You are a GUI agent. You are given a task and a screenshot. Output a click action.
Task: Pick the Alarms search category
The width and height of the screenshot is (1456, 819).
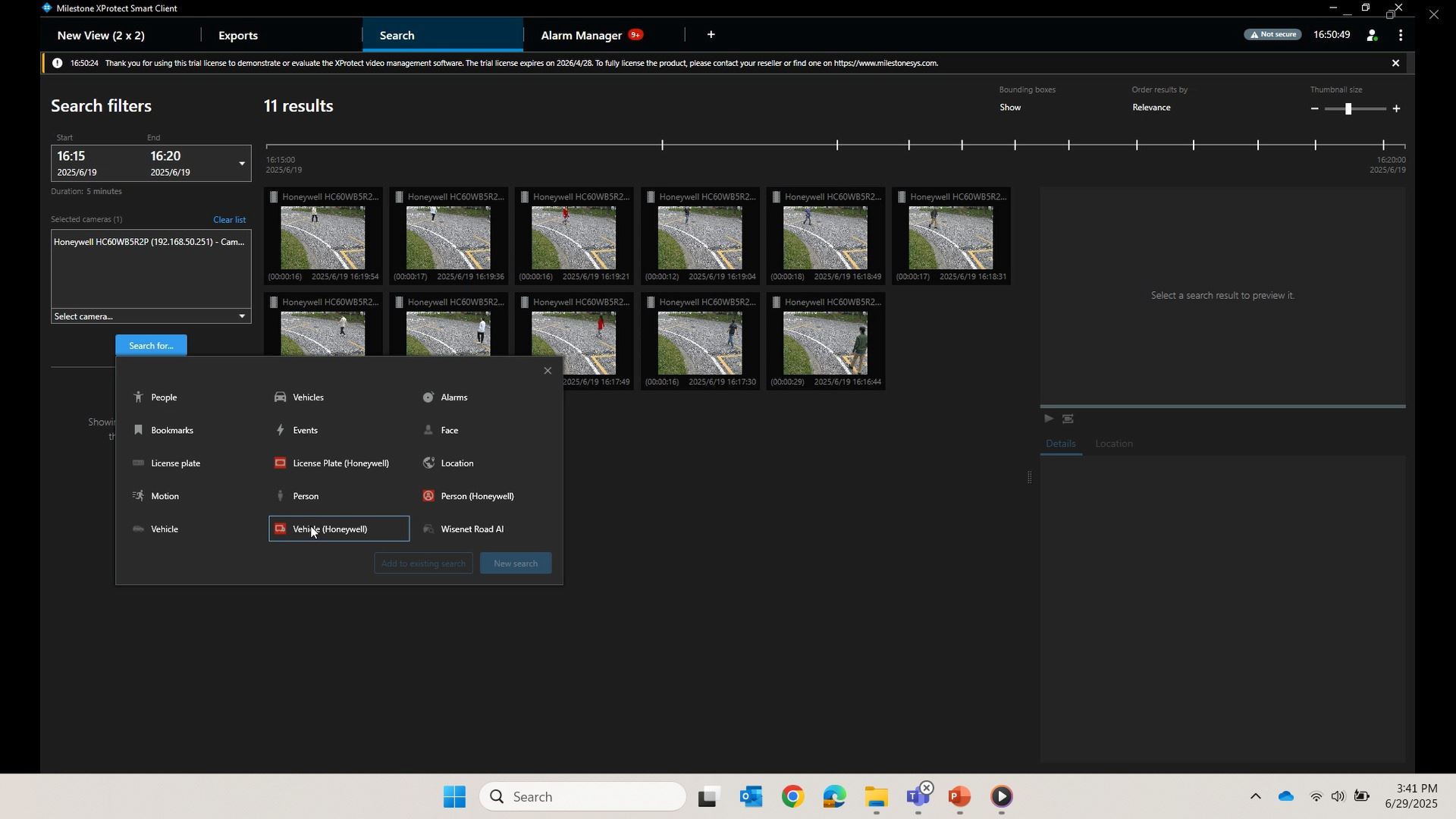tap(446, 397)
